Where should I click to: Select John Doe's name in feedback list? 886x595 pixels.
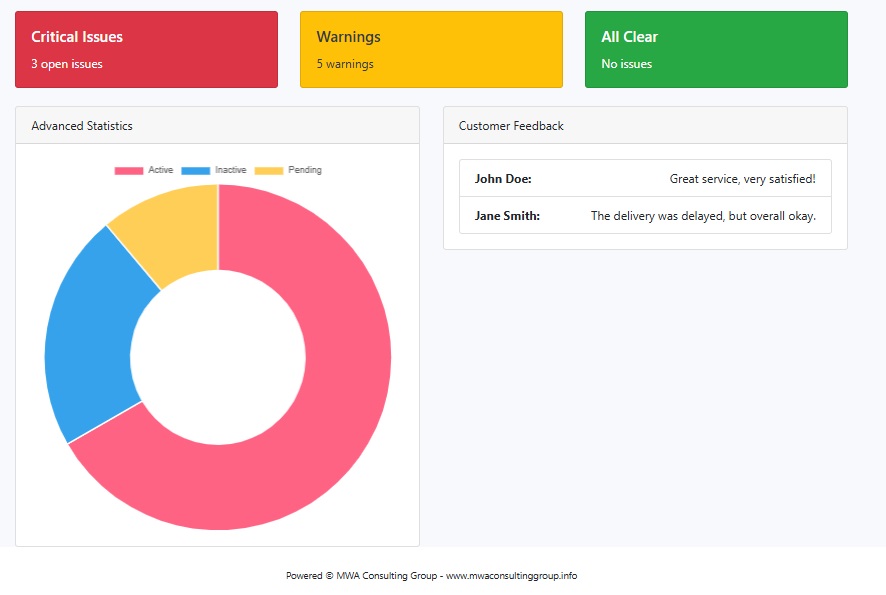[x=503, y=179]
